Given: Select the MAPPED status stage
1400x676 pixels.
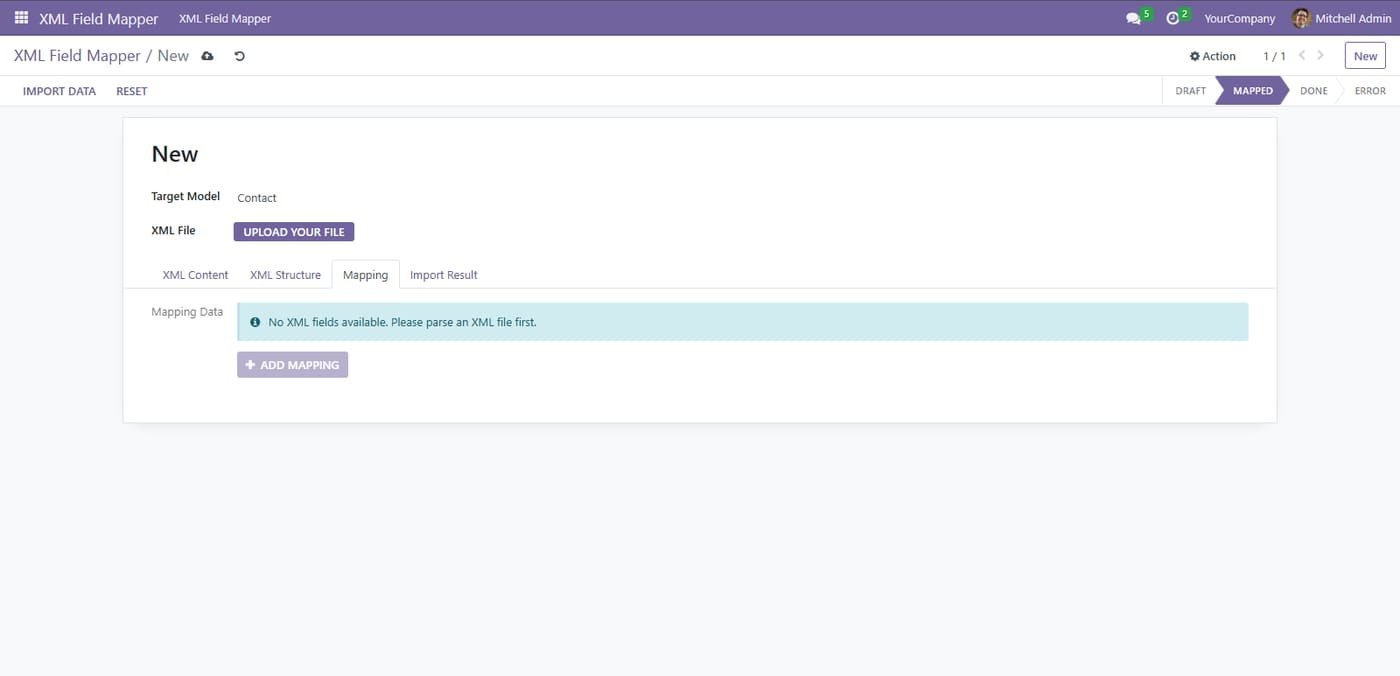Looking at the screenshot, I should pyautogui.click(x=1252, y=91).
